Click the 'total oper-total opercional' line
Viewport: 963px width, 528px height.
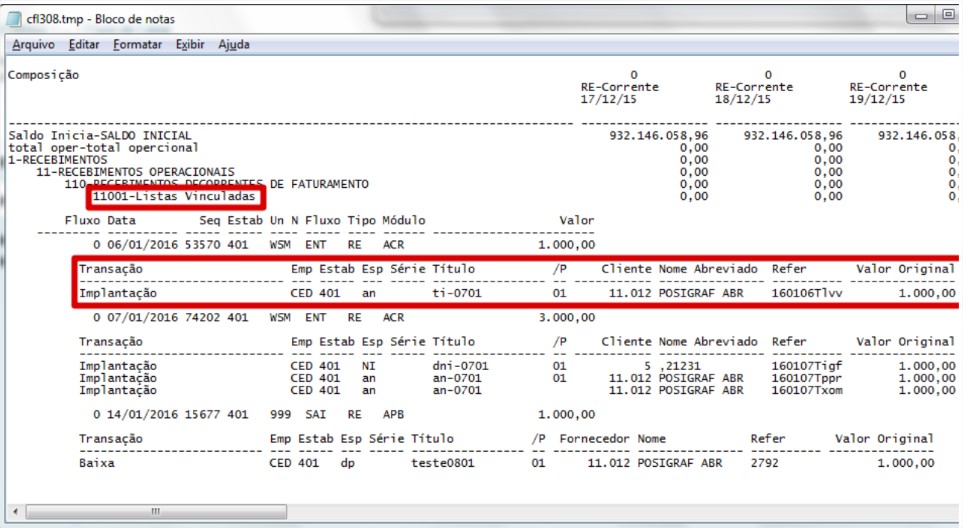[x=103, y=147]
